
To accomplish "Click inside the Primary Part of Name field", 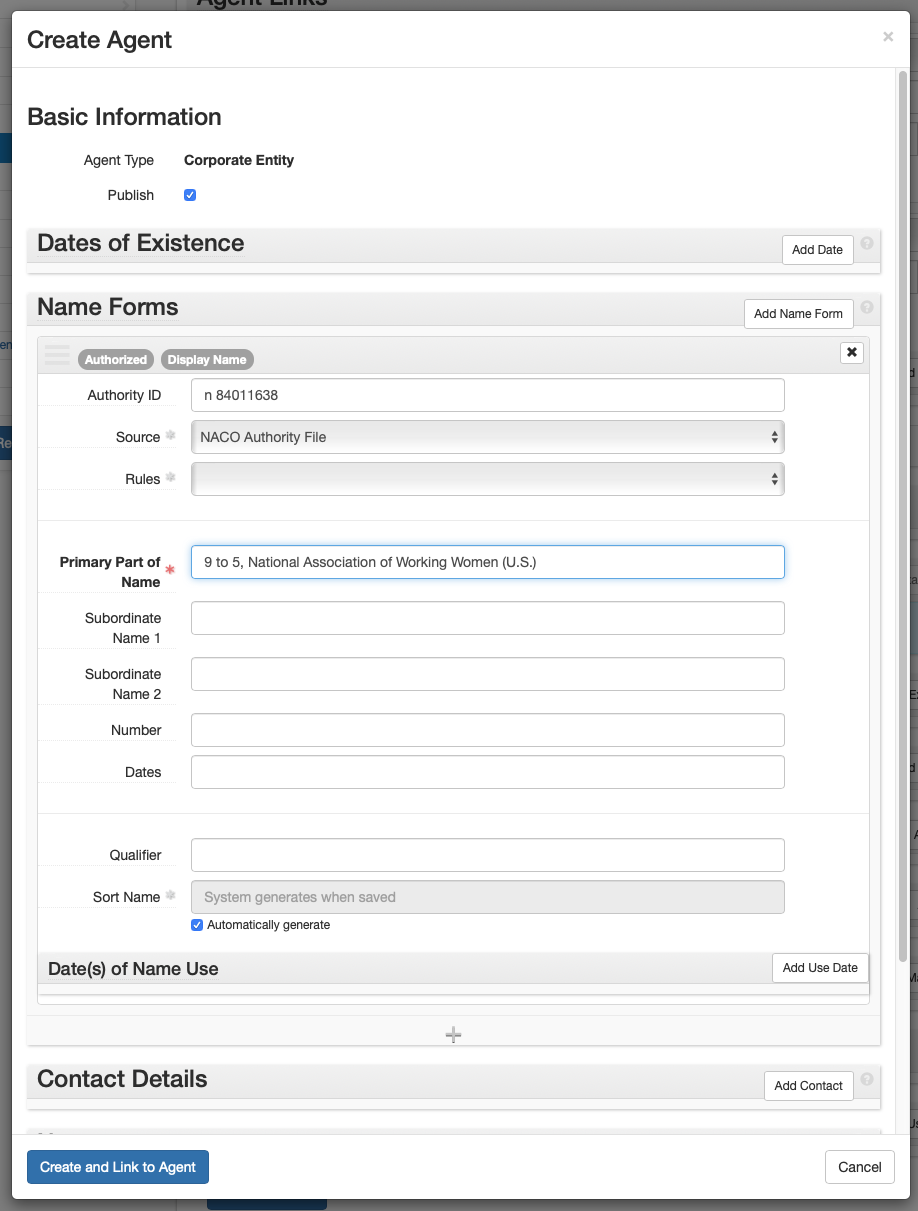I will point(487,562).
